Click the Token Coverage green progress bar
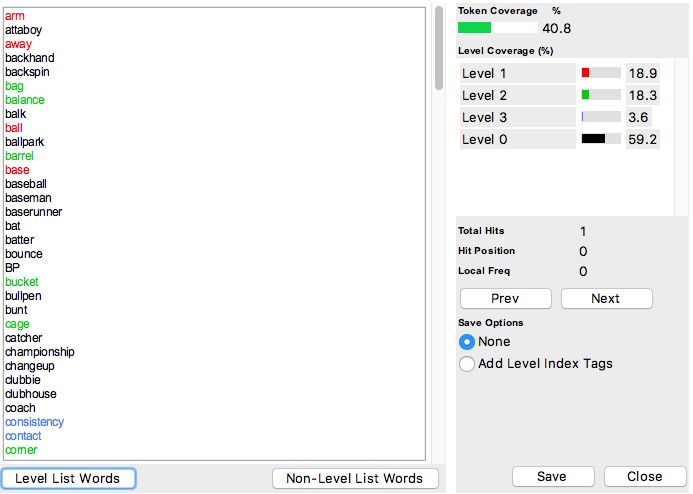 [x=474, y=28]
